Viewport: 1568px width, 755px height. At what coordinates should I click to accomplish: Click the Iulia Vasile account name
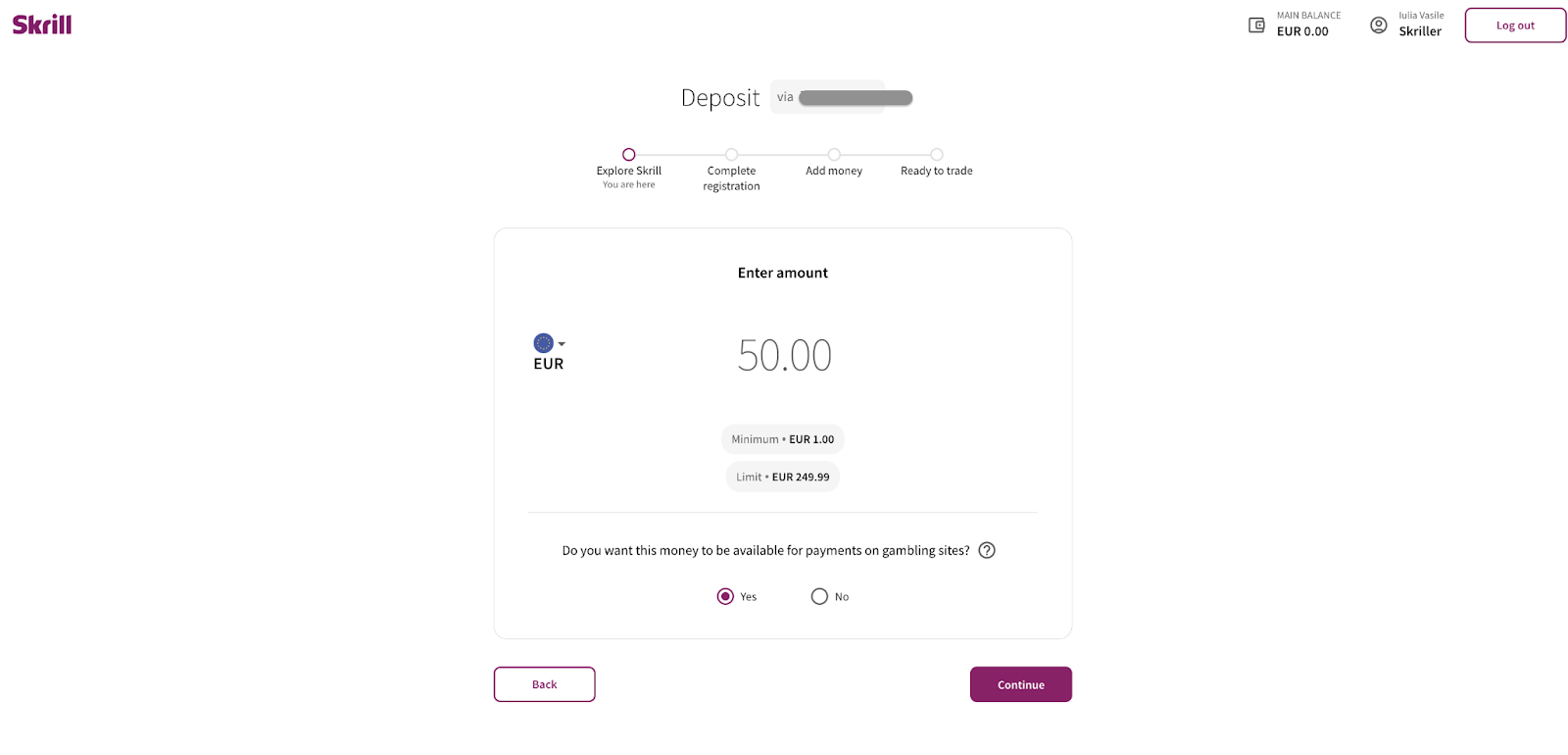pyautogui.click(x=1420, y=16)
